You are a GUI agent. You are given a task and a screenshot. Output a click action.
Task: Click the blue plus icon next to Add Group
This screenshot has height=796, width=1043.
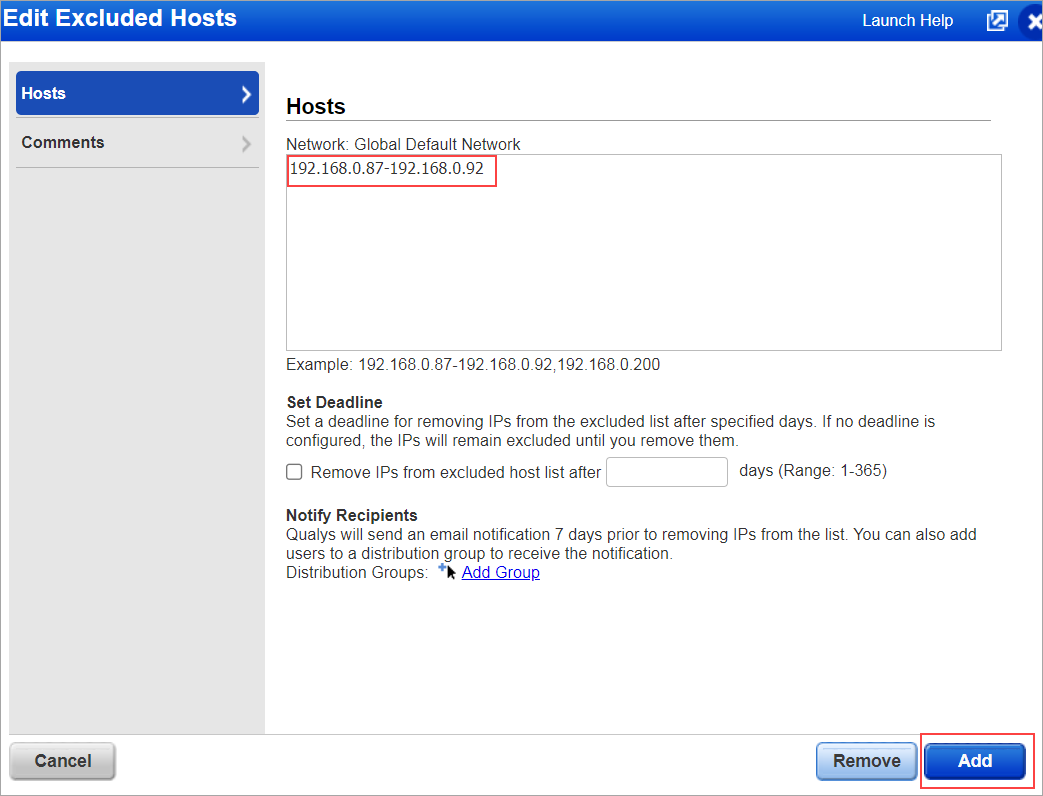[442, 566]
